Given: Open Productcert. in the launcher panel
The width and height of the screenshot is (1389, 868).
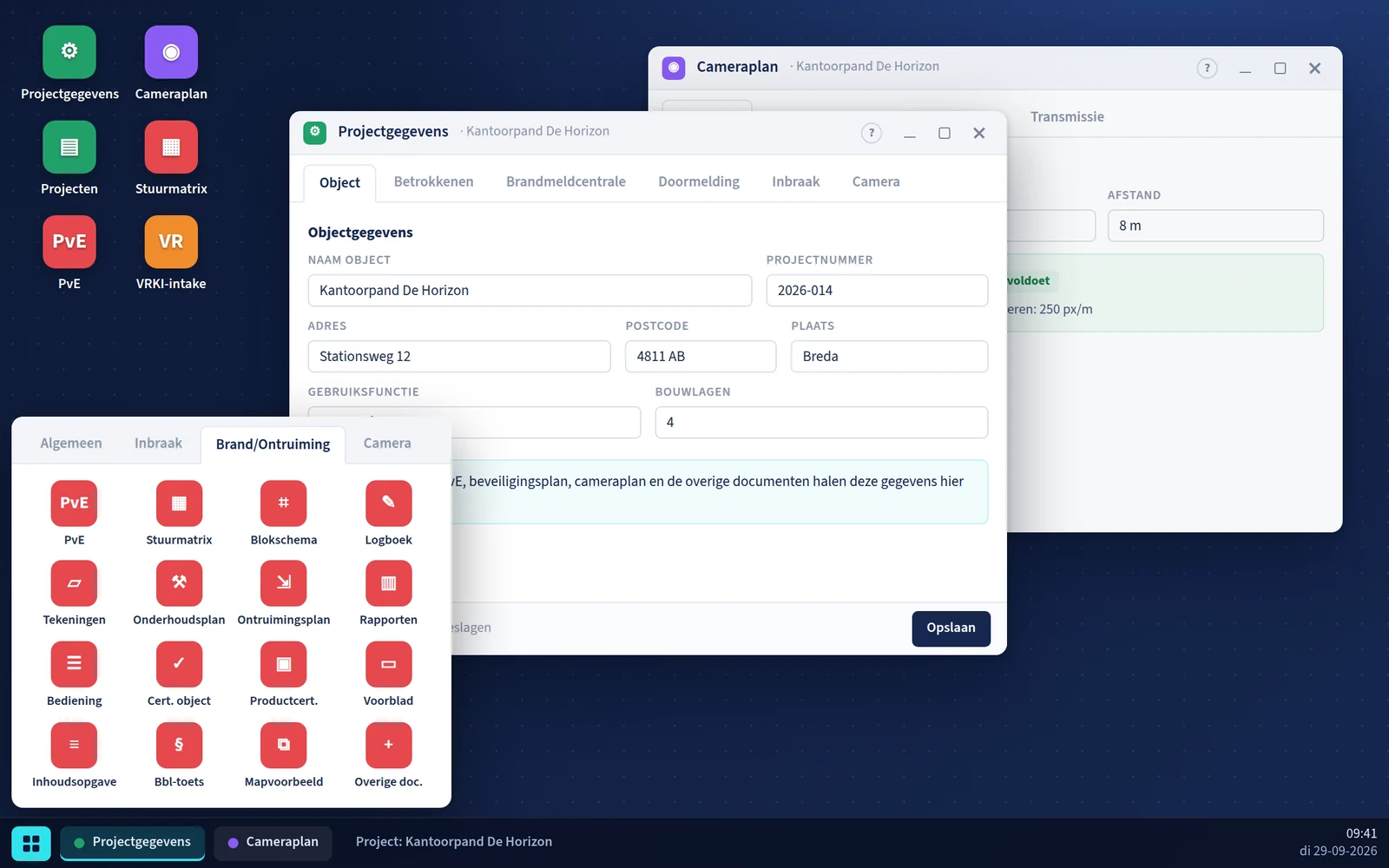Looking at the screenshot, I should pos(284,674).
